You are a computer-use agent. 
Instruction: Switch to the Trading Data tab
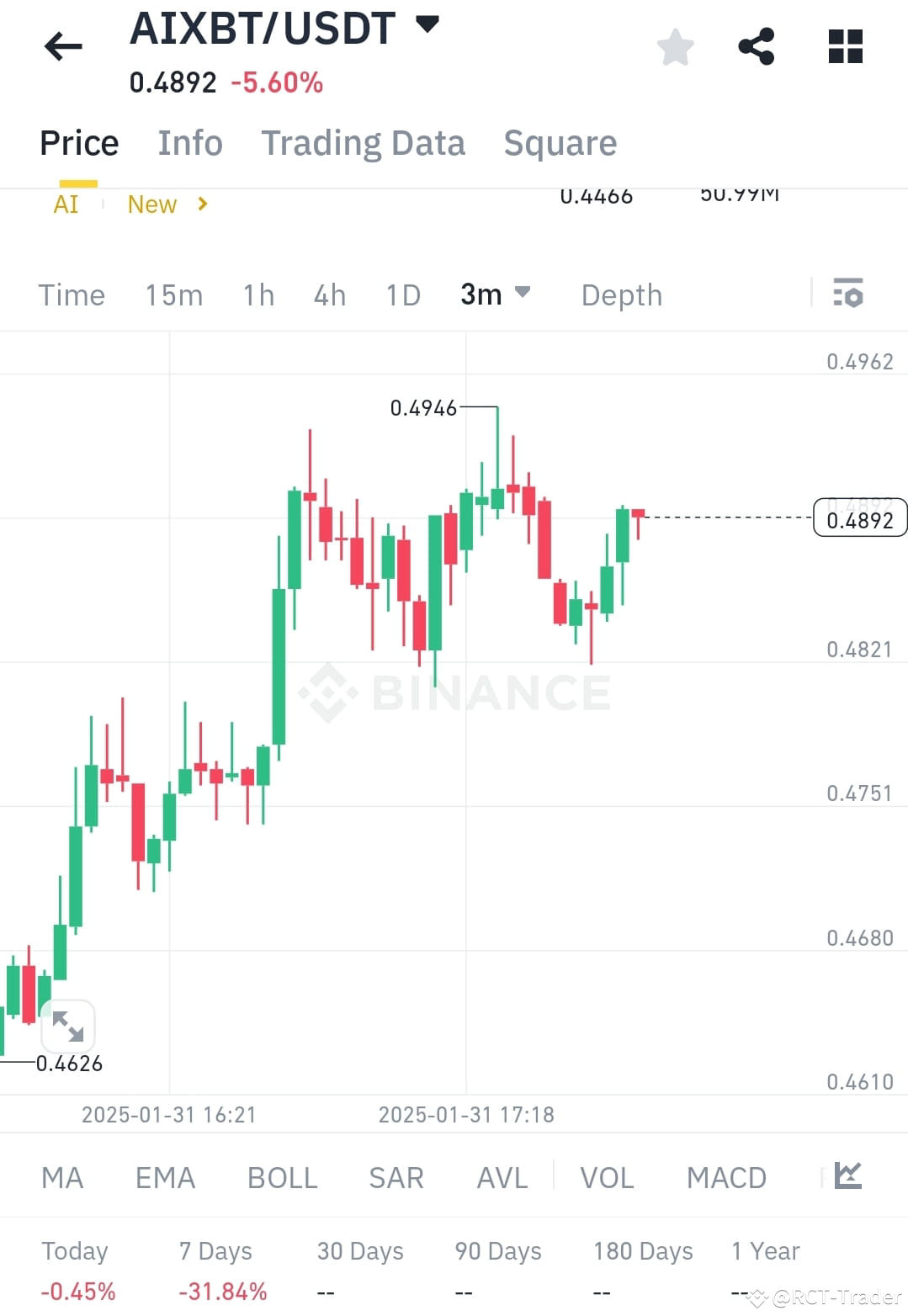pos(364,143)
